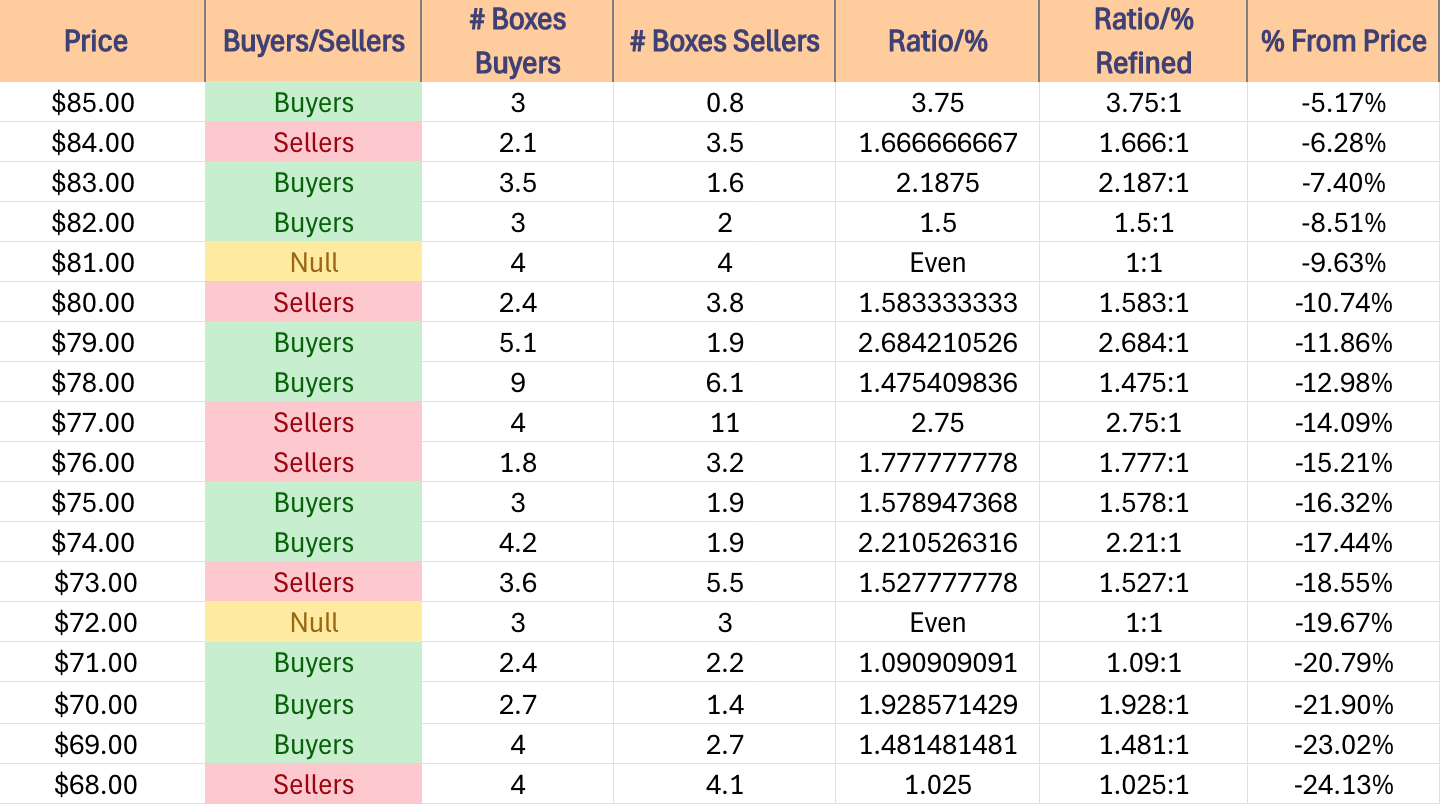Click the $85.00 price cell
The width and height of the screenshot is (1440, 804).
coord(95,103)
